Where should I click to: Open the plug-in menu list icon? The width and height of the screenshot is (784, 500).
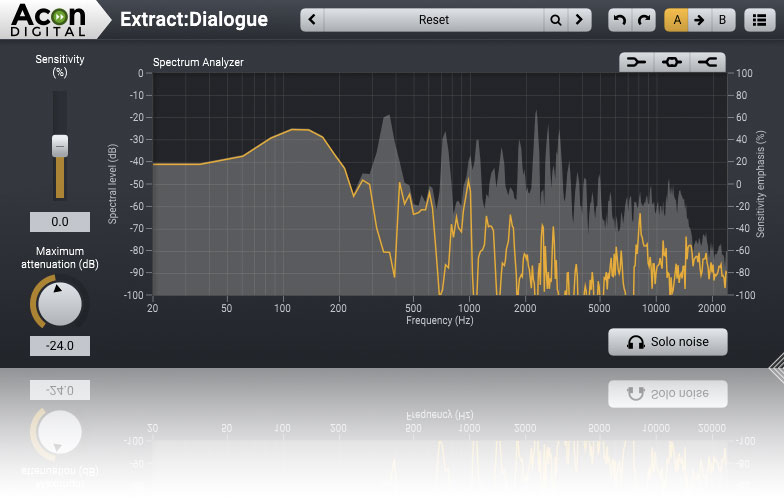[x=757, y=20]
